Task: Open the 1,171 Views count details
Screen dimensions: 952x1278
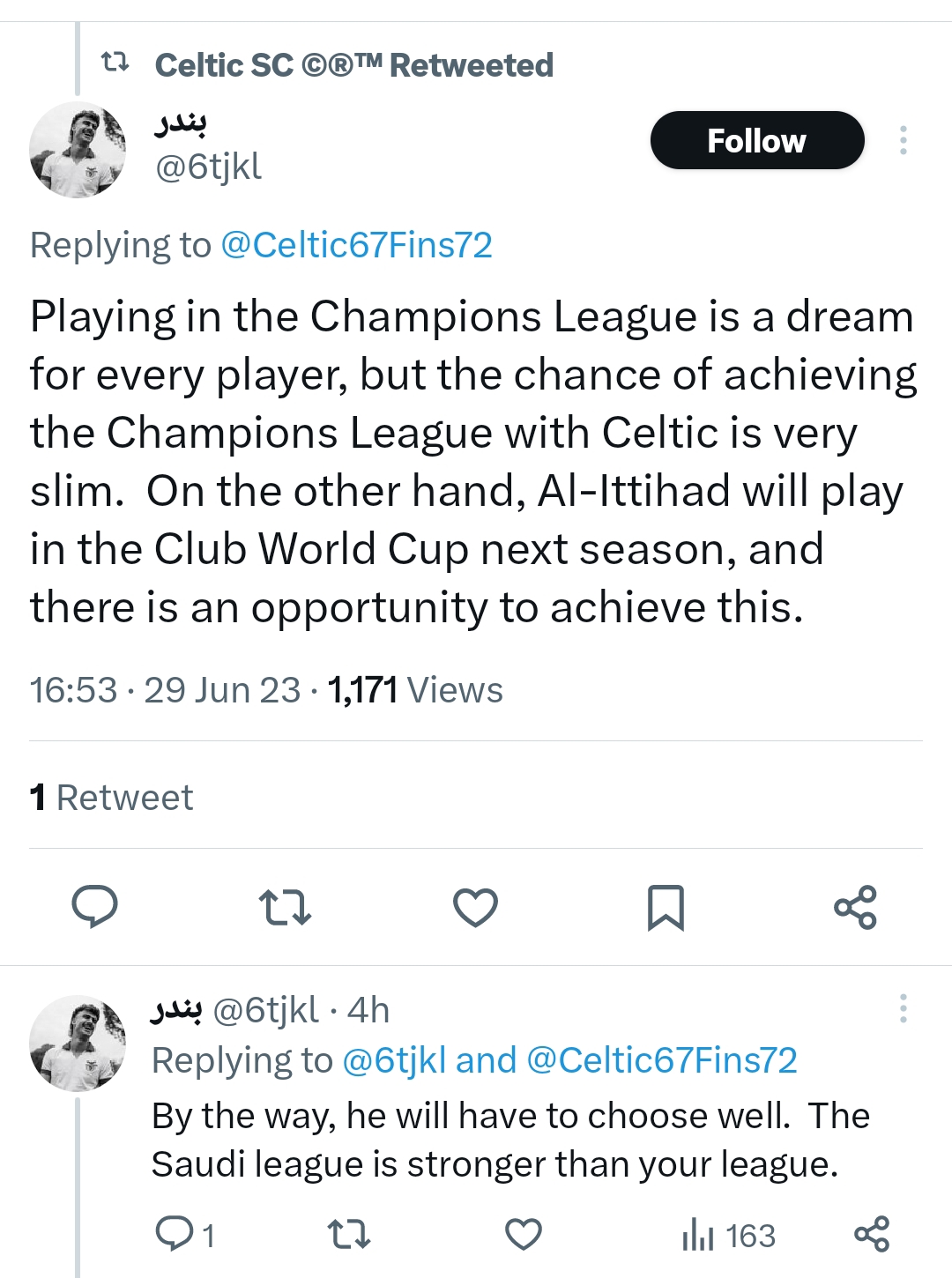Action: point(415,690)
